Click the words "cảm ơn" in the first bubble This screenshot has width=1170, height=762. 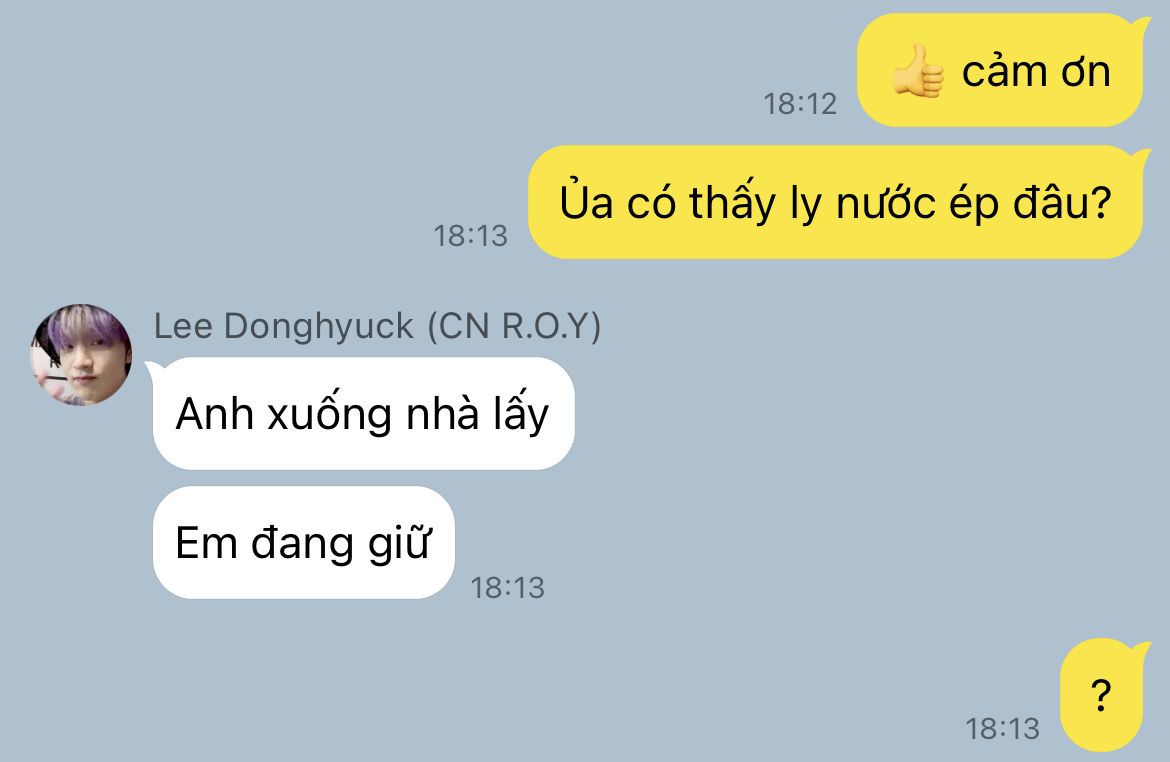[1036, 72]
